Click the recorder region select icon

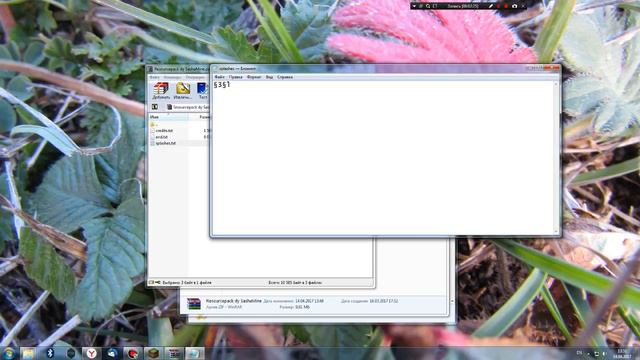[435, 6]
